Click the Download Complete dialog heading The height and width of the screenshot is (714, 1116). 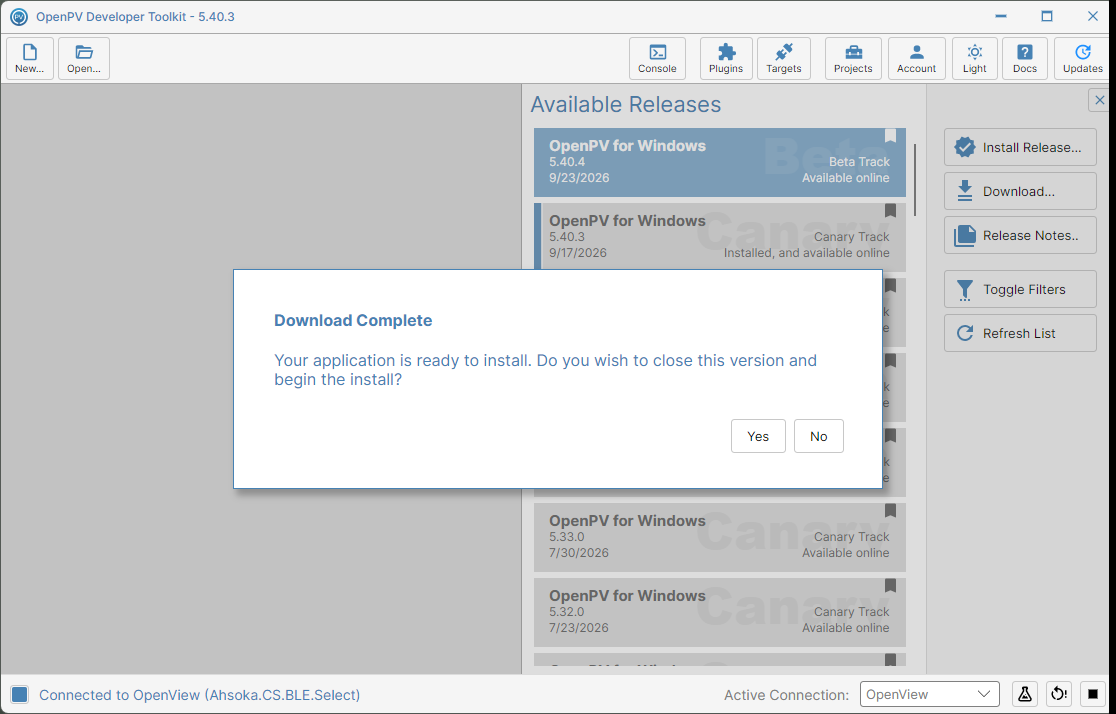click(x=353, y=320)
